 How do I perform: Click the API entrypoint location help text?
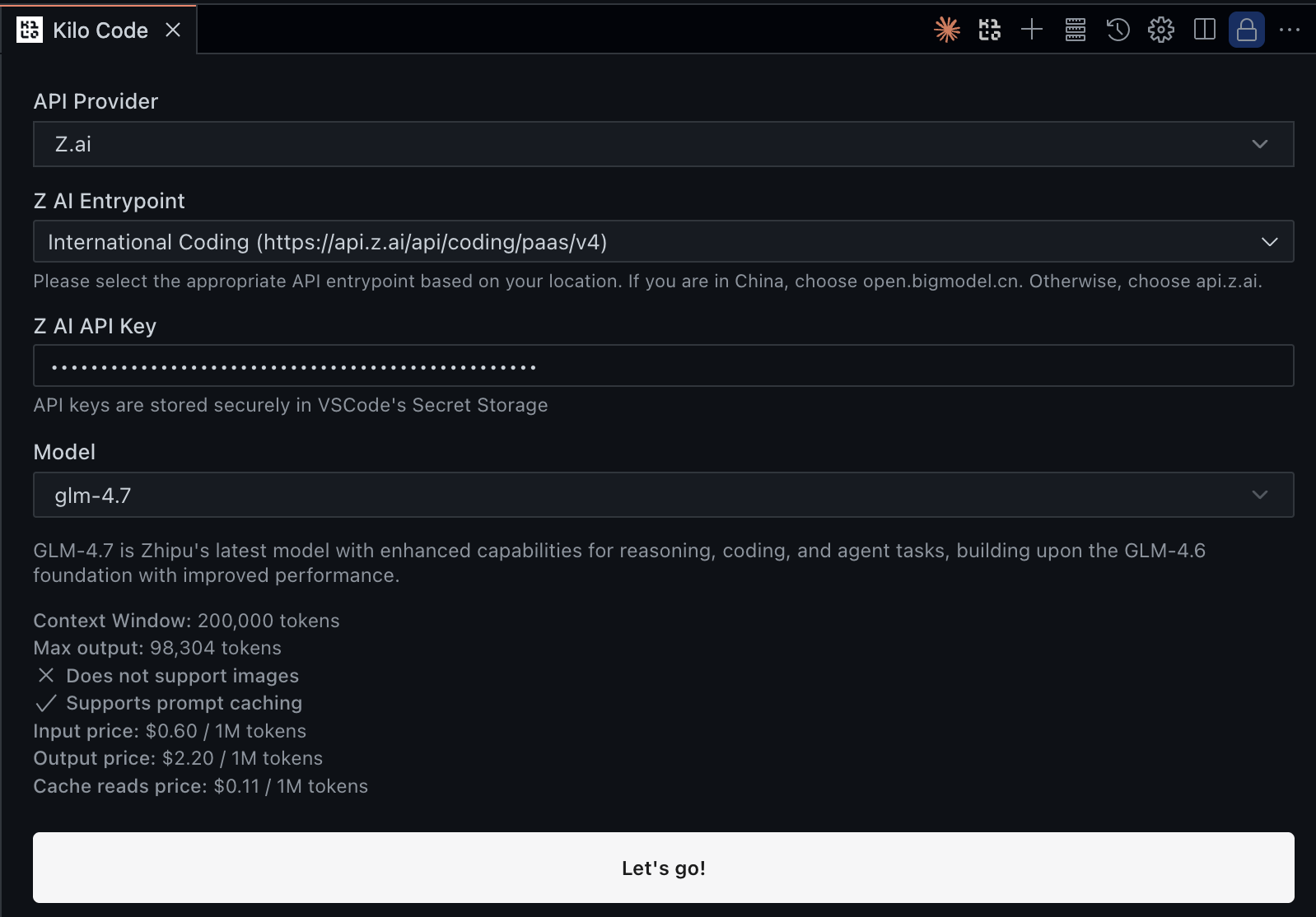647,282
